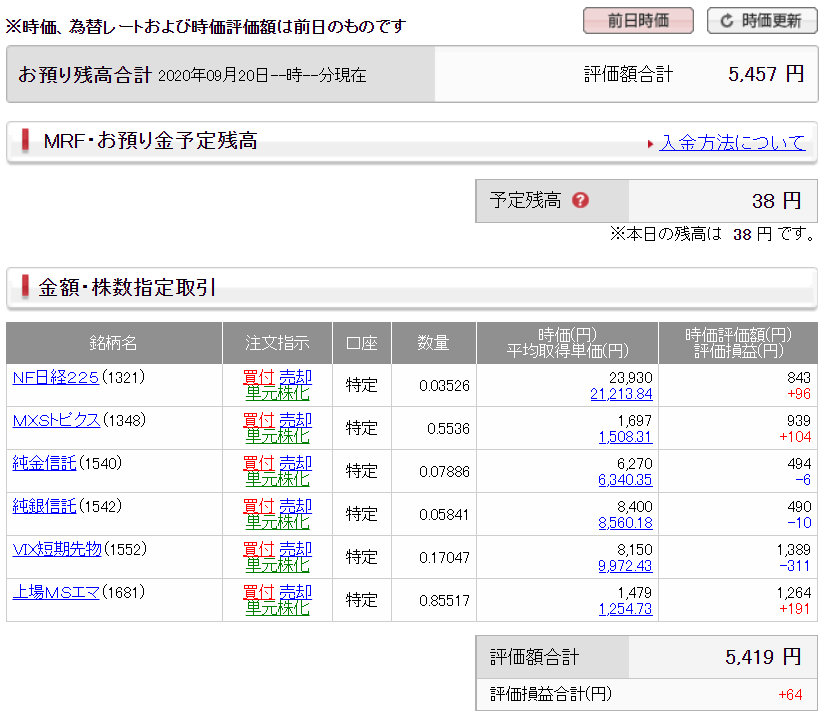
Task: Click 売却 for 上場MSエマ row
Action: (x=295, y=592)
